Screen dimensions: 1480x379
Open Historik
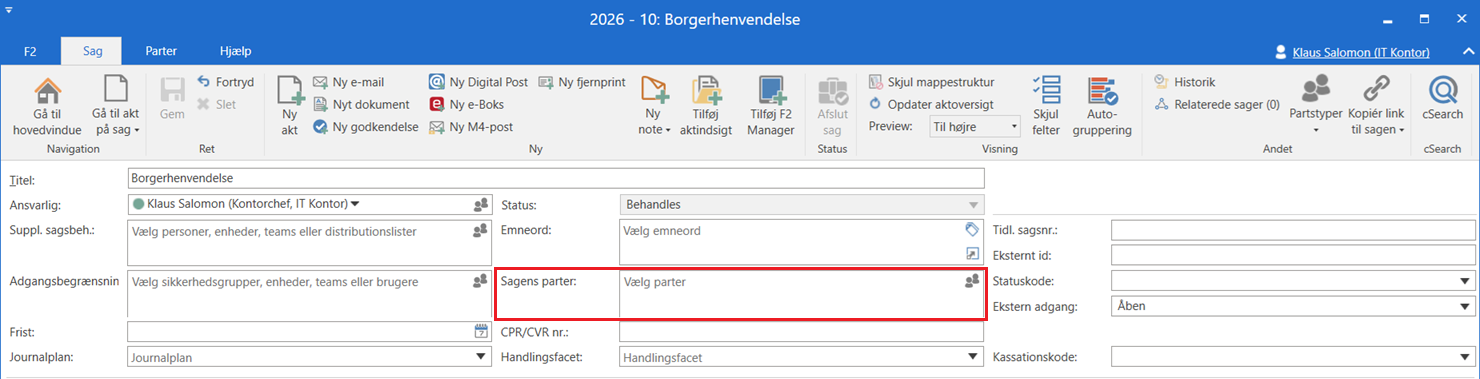tap(1184, 82)
